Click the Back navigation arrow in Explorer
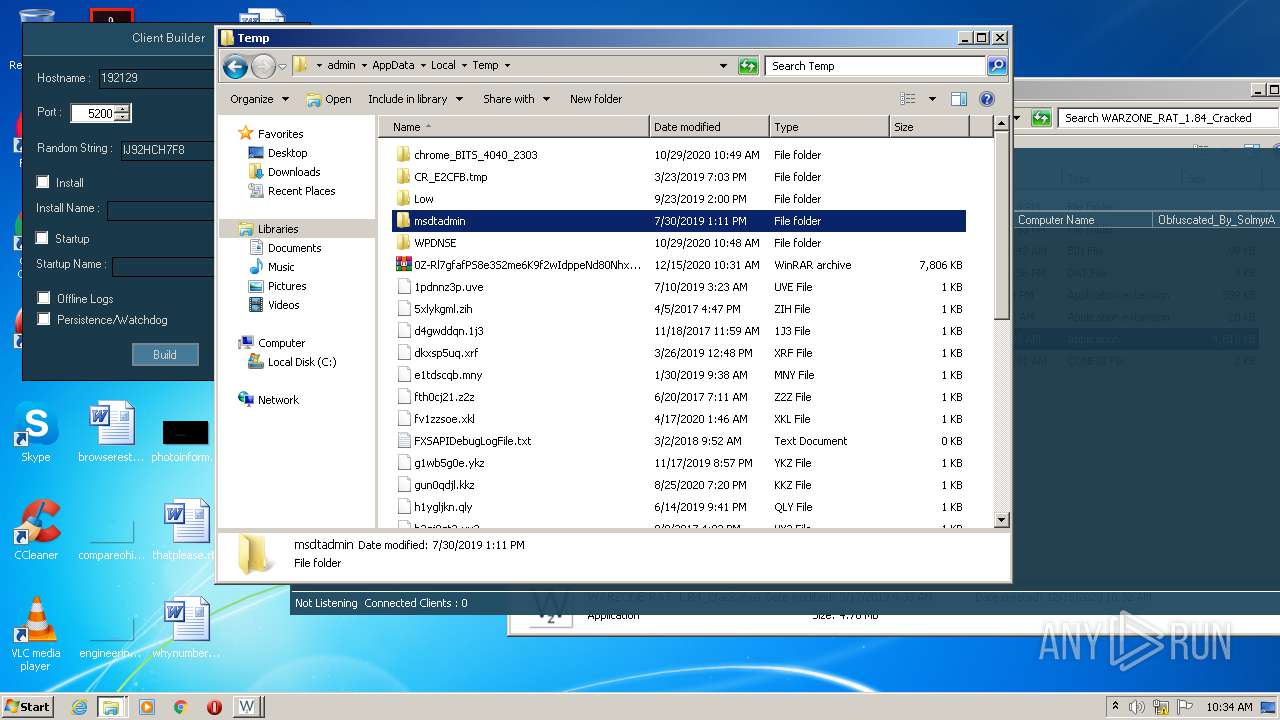This screenshot has height=720, width=1280. click(x=235, y=67)
